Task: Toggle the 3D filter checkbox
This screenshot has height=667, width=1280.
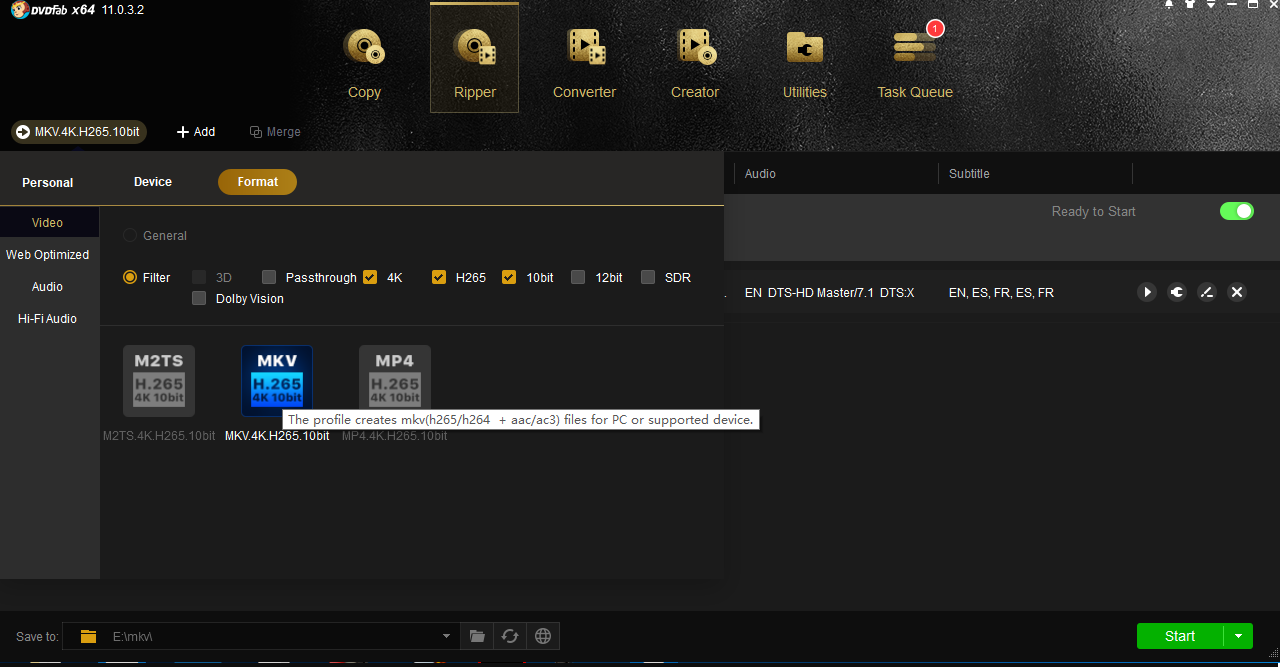Action: pyautogui.click(x=199, y=278)
